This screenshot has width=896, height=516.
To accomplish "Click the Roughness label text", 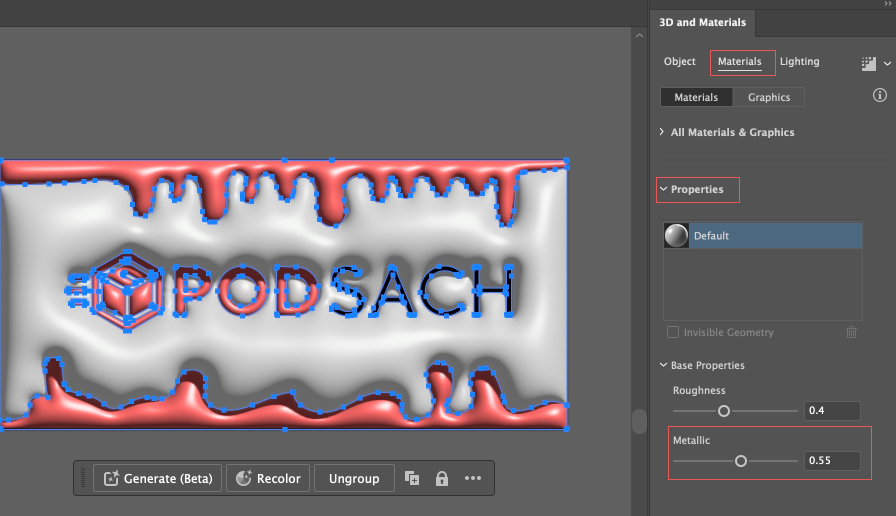I will tap(699, 390).
